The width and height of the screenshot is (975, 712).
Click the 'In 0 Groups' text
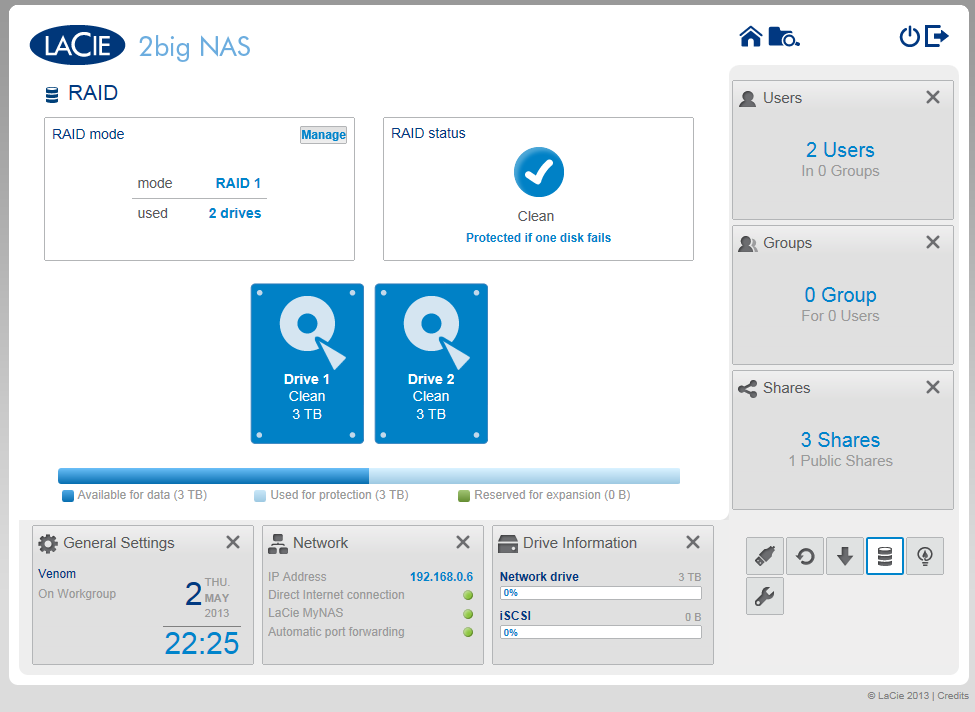click(840, 171)
